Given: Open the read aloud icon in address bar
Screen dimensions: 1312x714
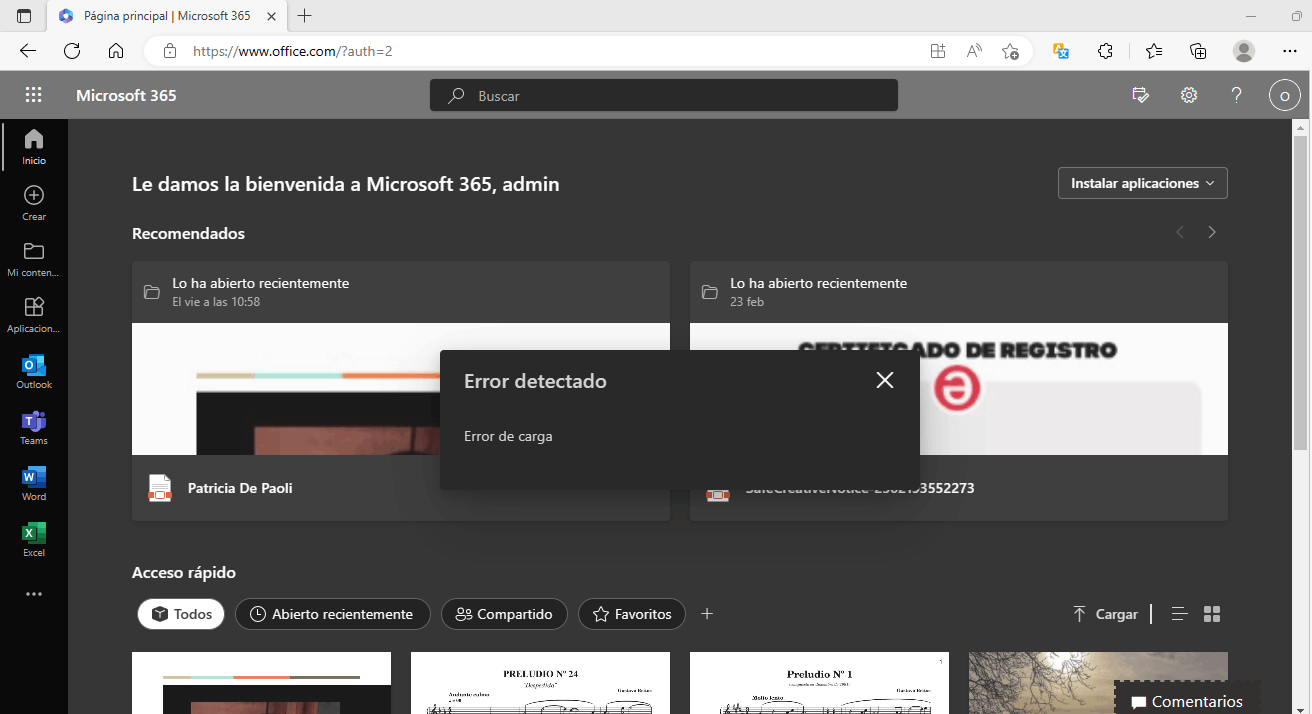Looking at the screenshot, I should [x=974, y=51].
